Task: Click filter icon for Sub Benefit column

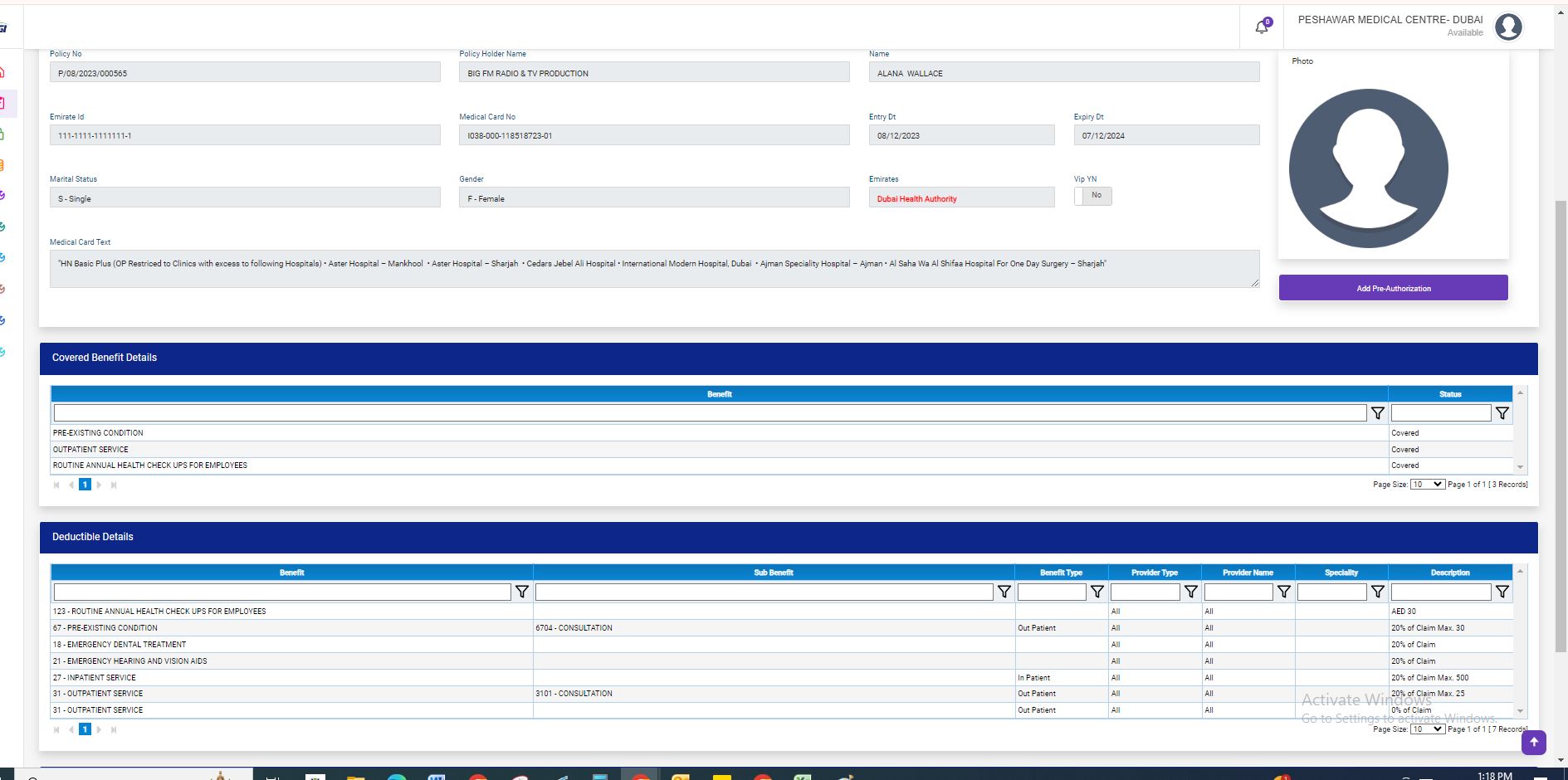Action: pos(1004,592)
